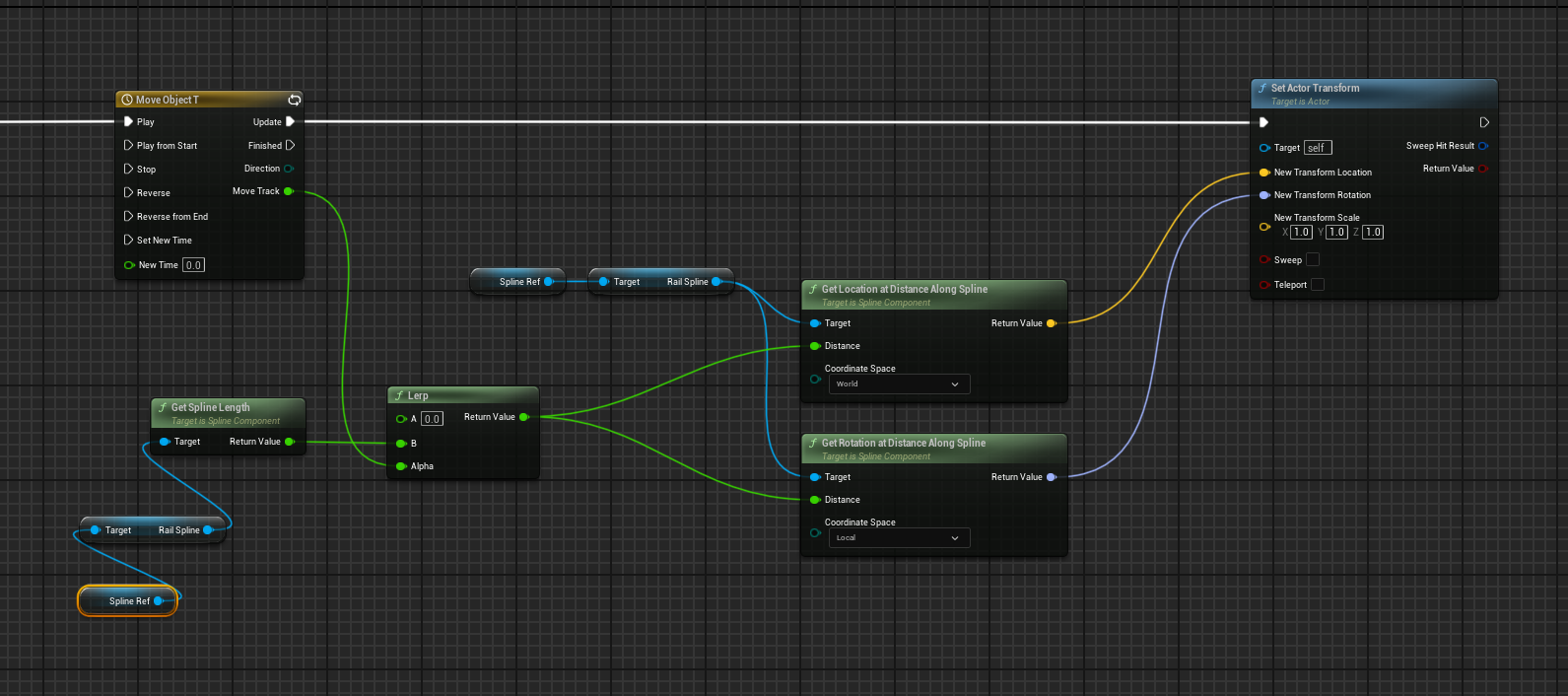The image size is (1568, 696).
Task: Click the Stop exec pin on timeline node
Action: [x=128, y=169]
